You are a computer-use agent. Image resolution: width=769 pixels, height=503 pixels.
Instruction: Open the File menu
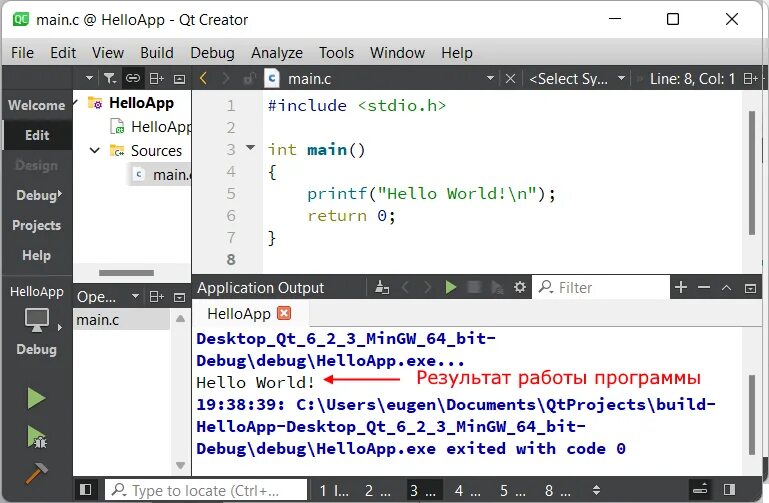(23, 52)
